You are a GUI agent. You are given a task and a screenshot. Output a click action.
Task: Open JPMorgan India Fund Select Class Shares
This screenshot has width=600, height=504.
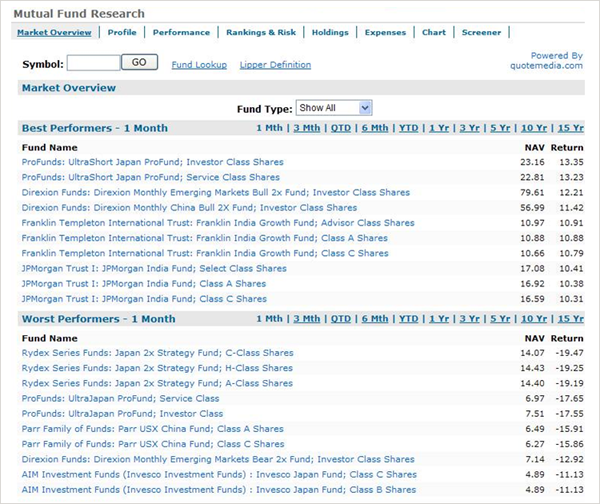point(154,268)
